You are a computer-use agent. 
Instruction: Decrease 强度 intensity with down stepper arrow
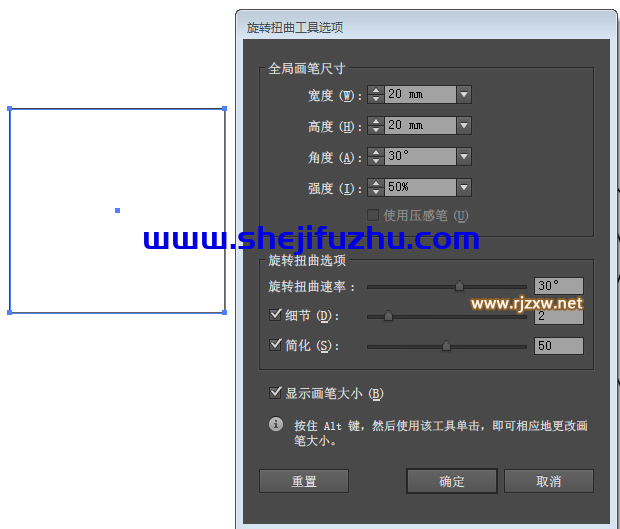(376, 191)
